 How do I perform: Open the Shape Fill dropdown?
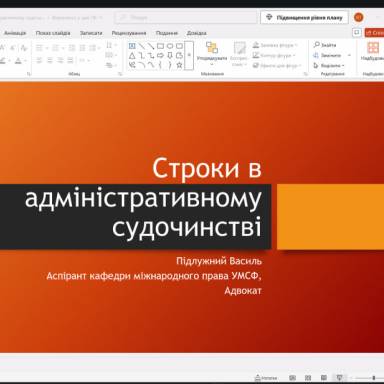[275, 45]
